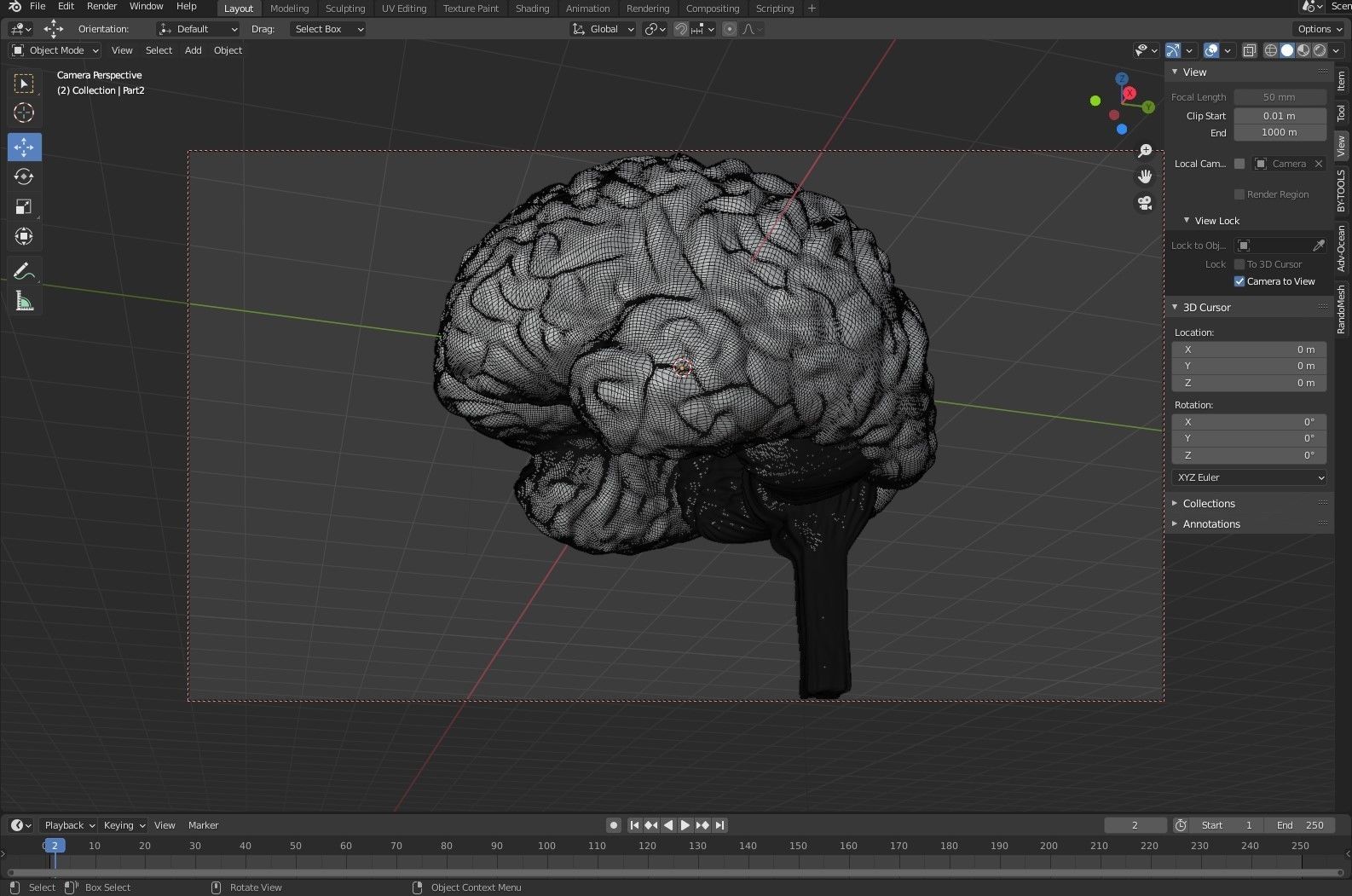Toggle viewport overlays
The height and width of the screenshot is (896, 1352).
pos(1211,50)
